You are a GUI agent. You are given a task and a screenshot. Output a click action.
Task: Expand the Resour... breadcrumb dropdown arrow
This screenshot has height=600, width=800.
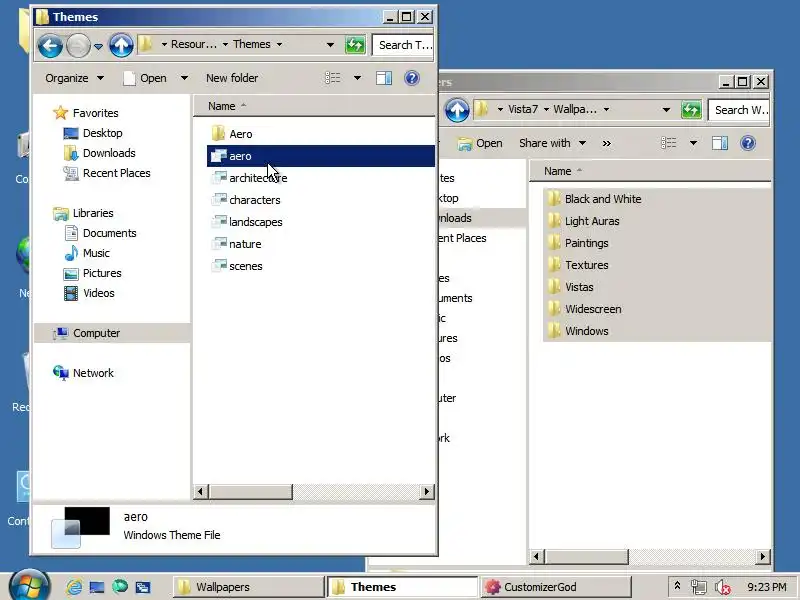pos(225,44)
